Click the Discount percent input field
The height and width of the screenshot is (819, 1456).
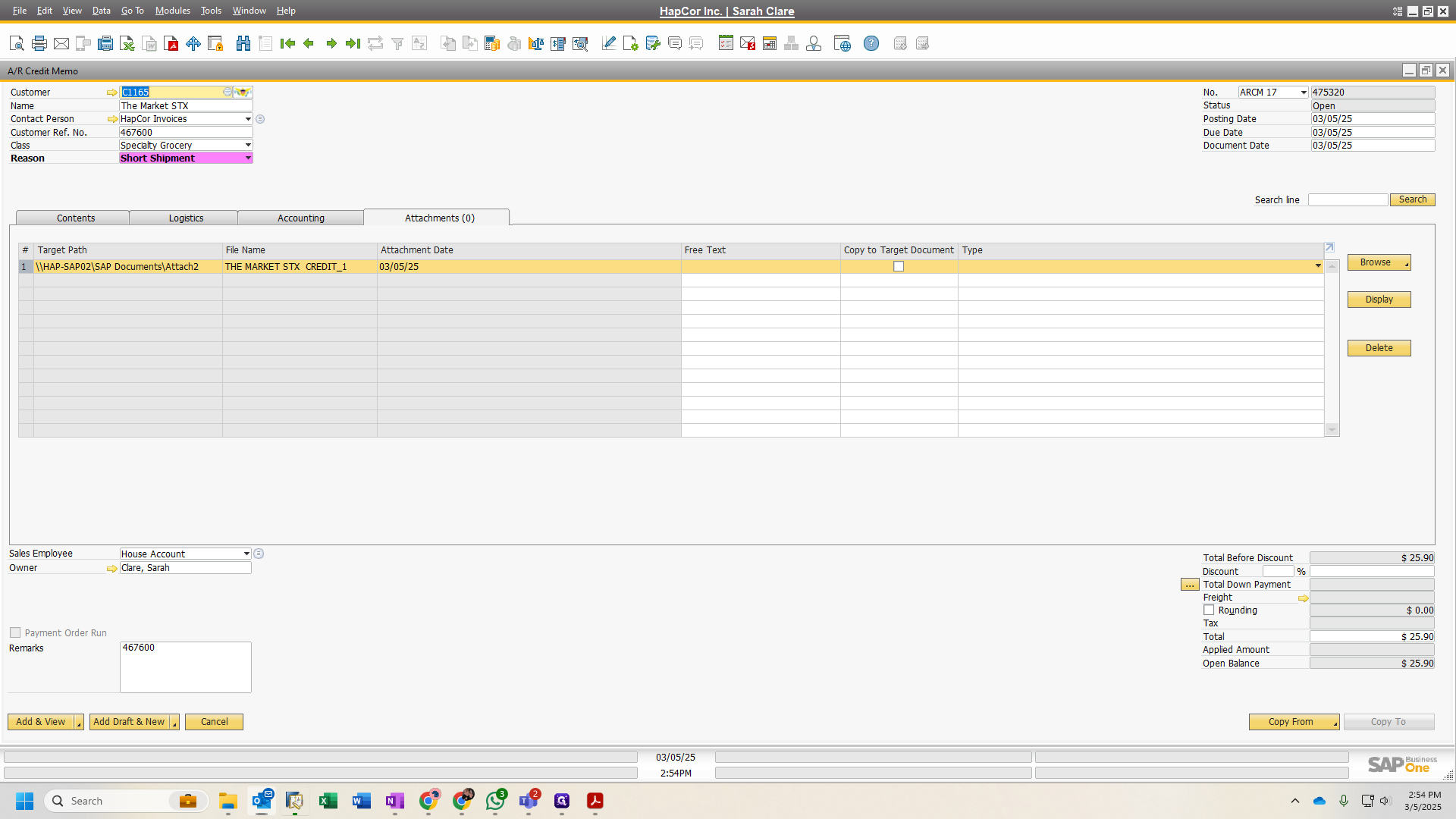point(1278,572)
